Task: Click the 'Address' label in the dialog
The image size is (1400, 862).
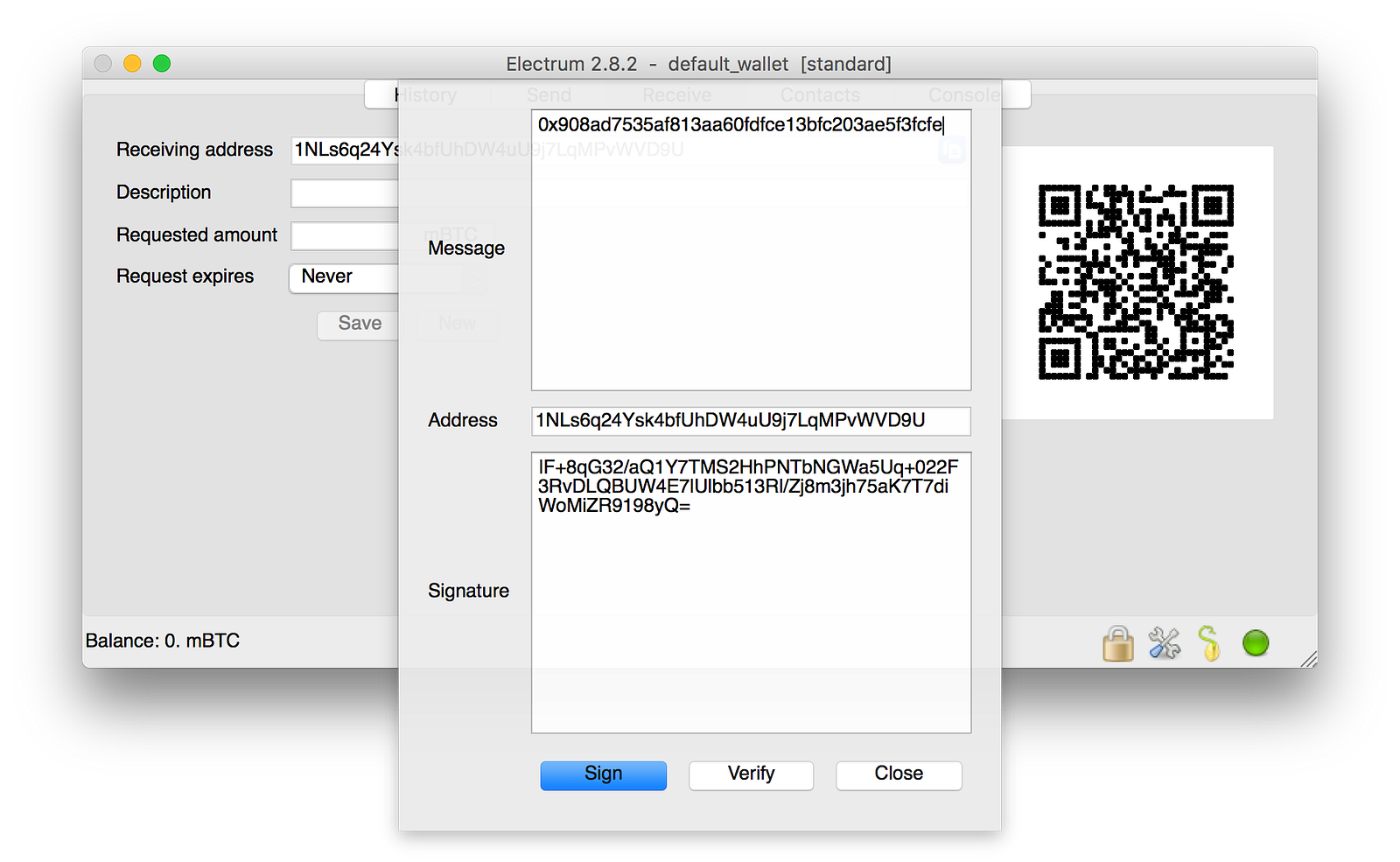Action: (x=463, y=421)
